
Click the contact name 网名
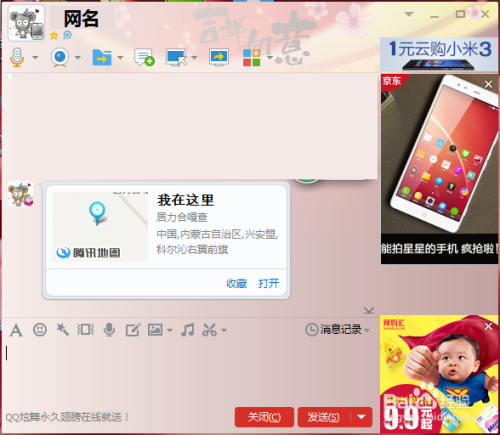81,19
